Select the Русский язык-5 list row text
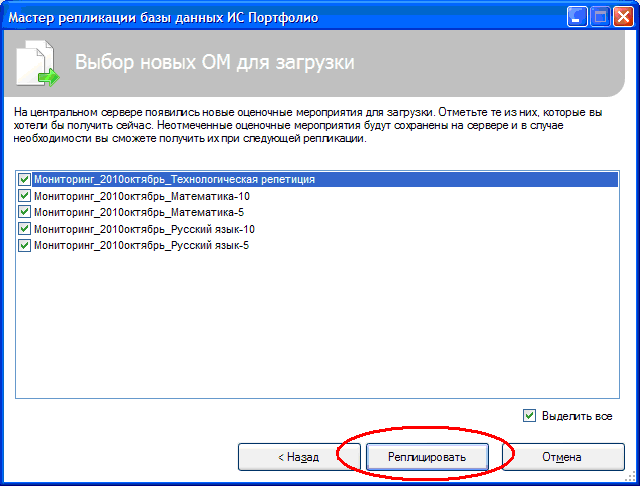 pos(141,246)
